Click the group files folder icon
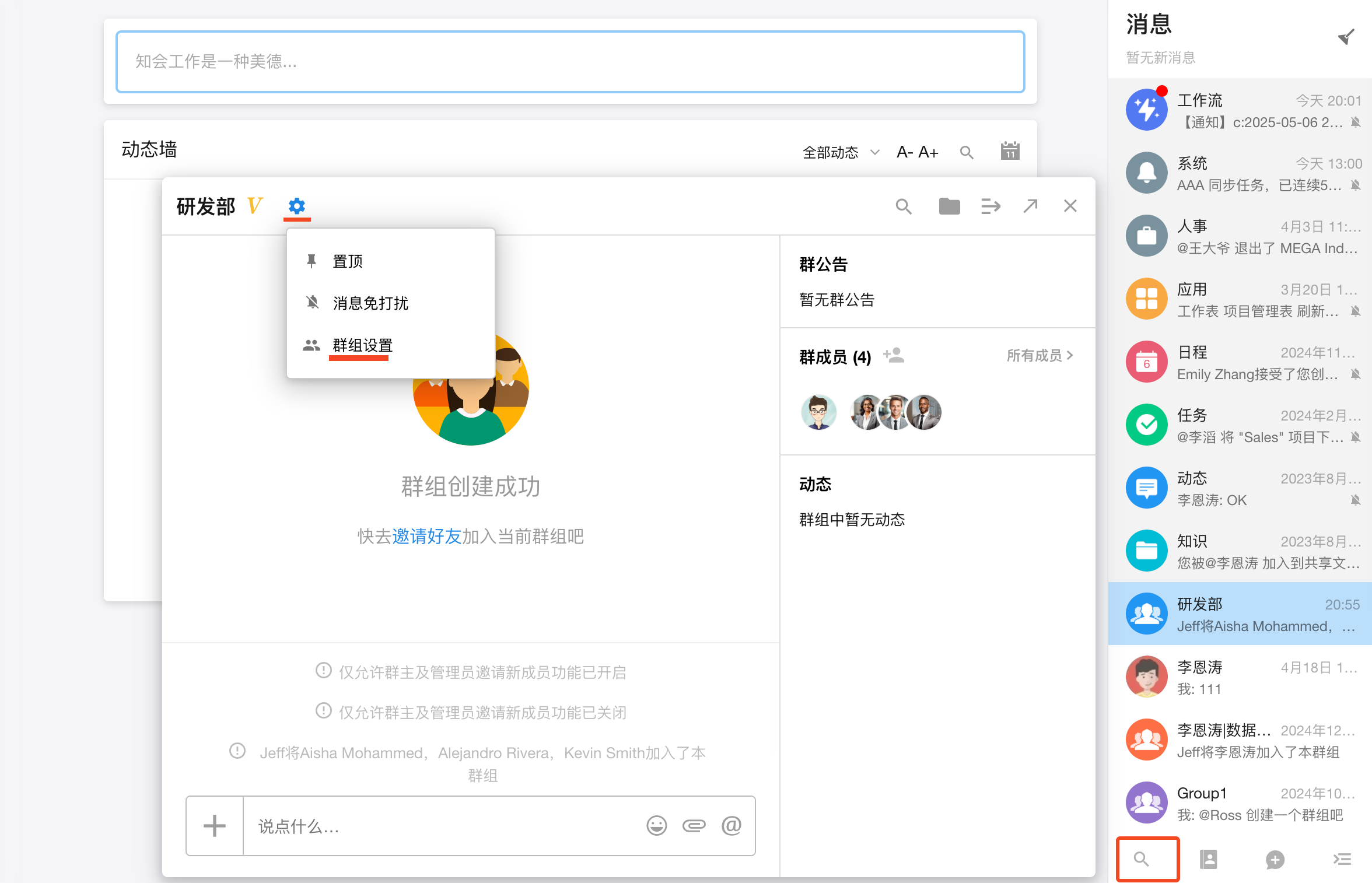This screenshot has height=883, width=1372. point(949,206)
